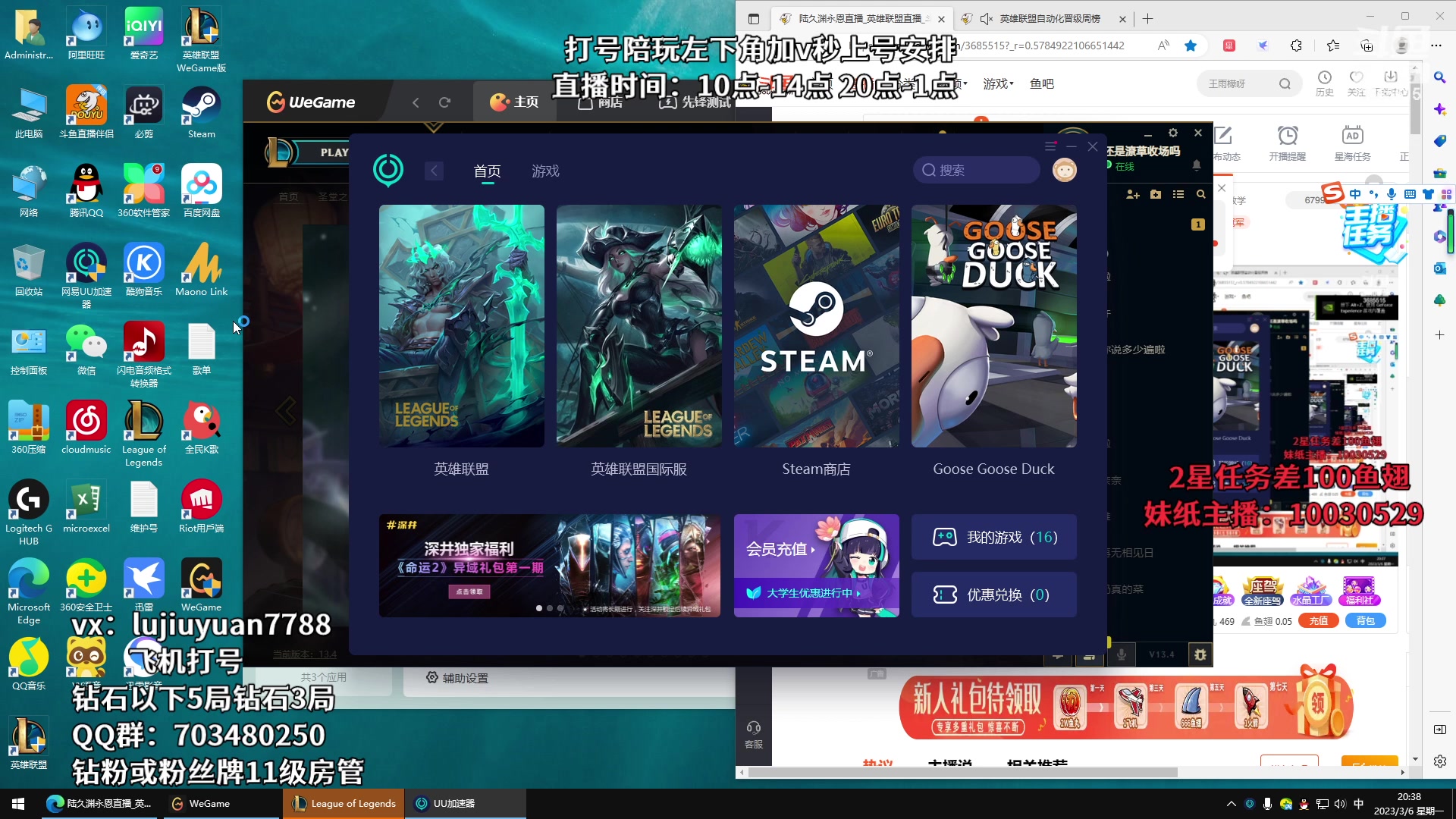
Task: Open Edge read aloud icon
Action: point(1163,45)
